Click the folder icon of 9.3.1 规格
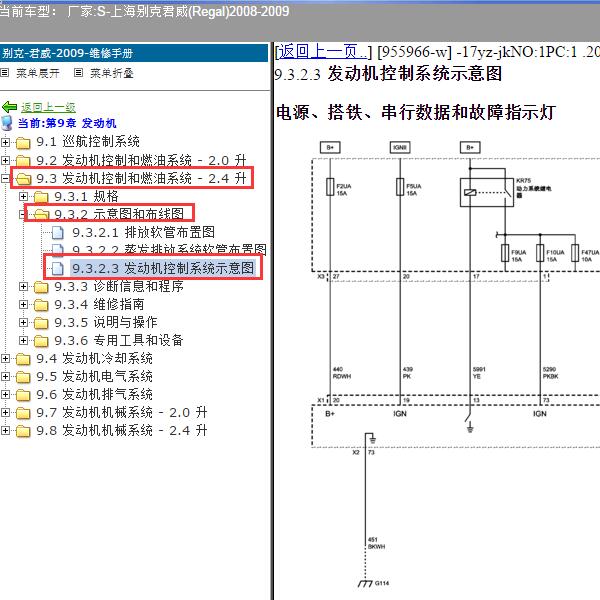The height and width of the screenshot is (600, 600). pyautogui.click(x=41, y=197)
